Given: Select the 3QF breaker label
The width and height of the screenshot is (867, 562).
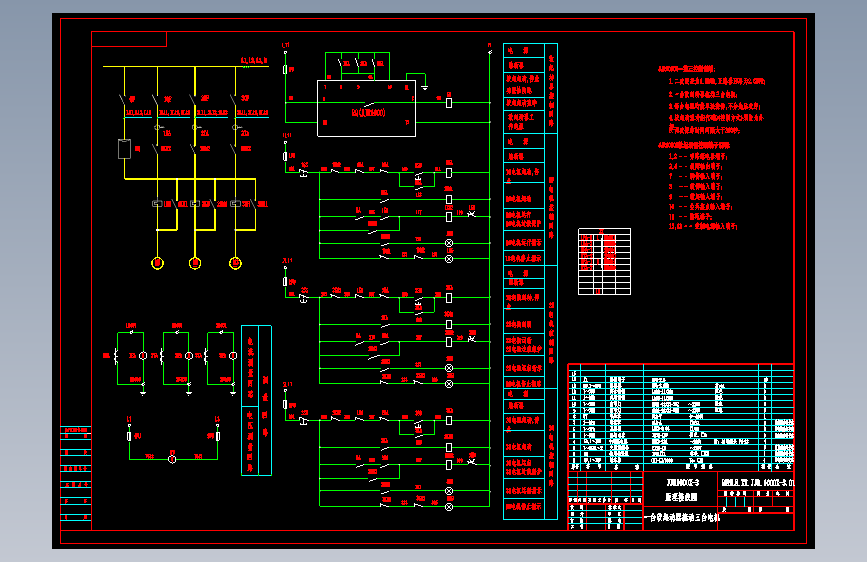Looking at the screenshot, I should tap(244, 98).
